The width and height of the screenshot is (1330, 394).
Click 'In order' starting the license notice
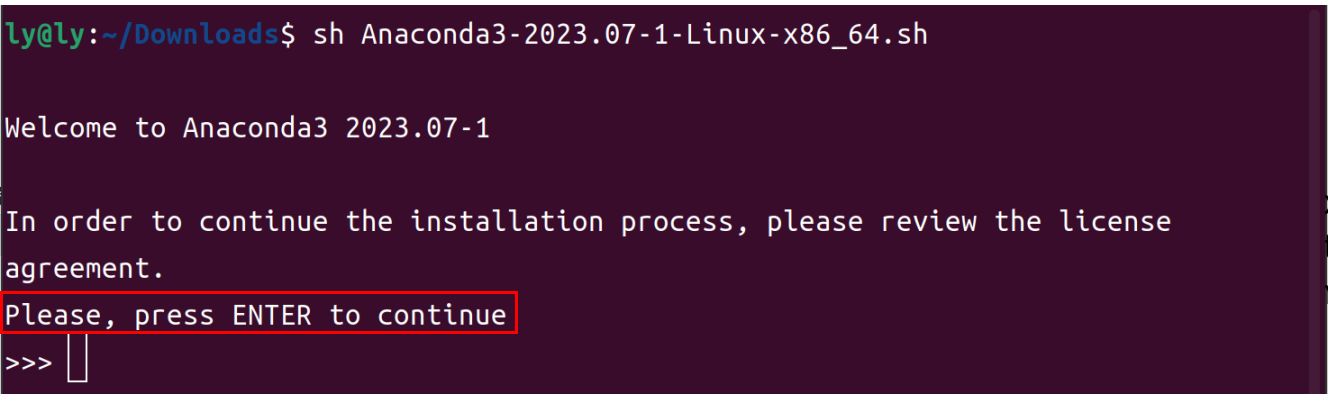pyautogui.click(x=70, y=221)
